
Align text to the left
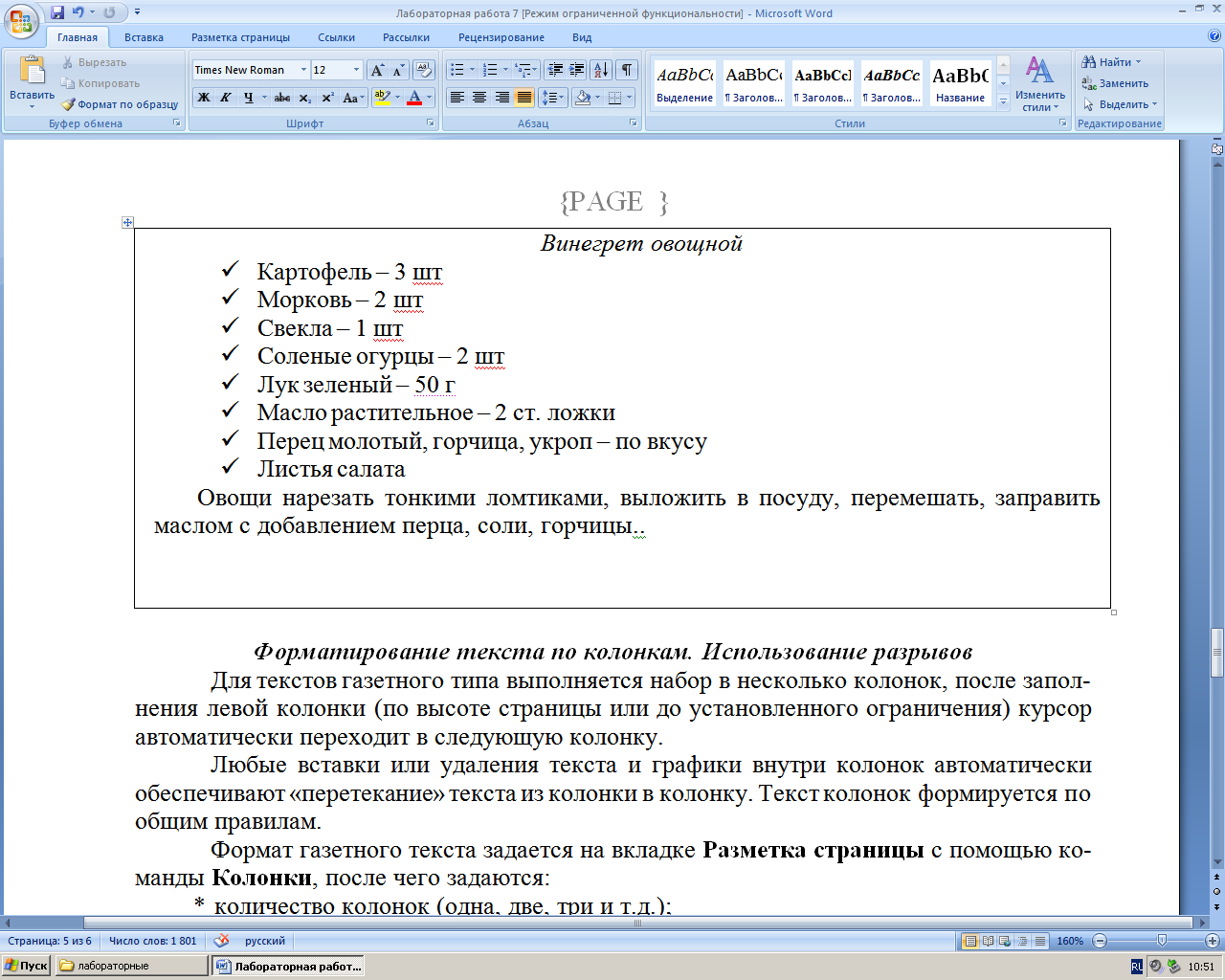457,98
